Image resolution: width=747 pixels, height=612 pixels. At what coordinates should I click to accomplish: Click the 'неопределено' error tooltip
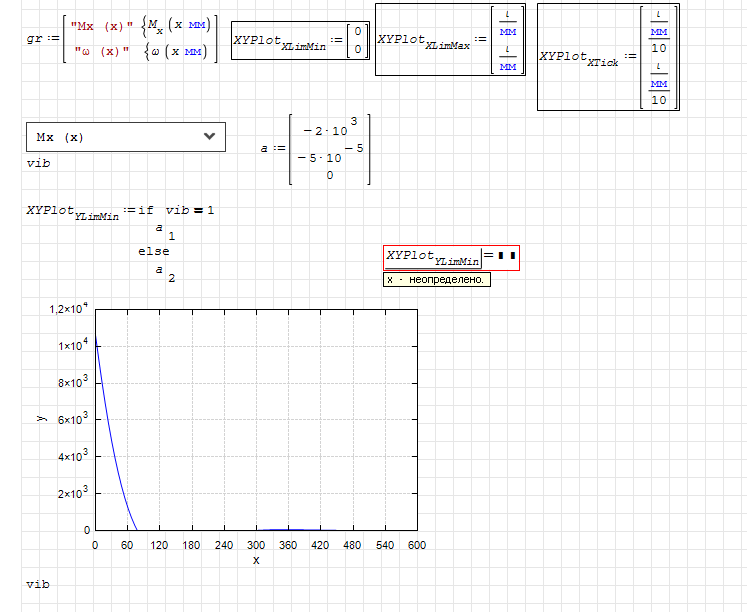[436, 280]
